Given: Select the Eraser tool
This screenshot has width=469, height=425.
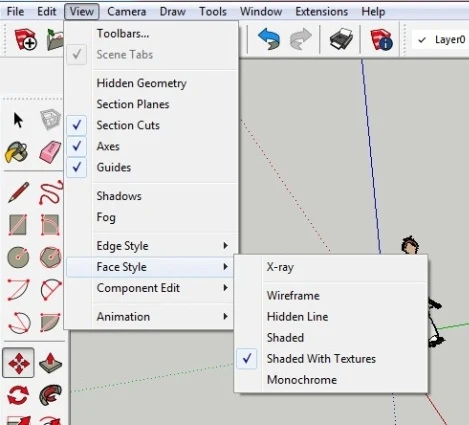Looking at the screenshot, I should pos(50,152).
